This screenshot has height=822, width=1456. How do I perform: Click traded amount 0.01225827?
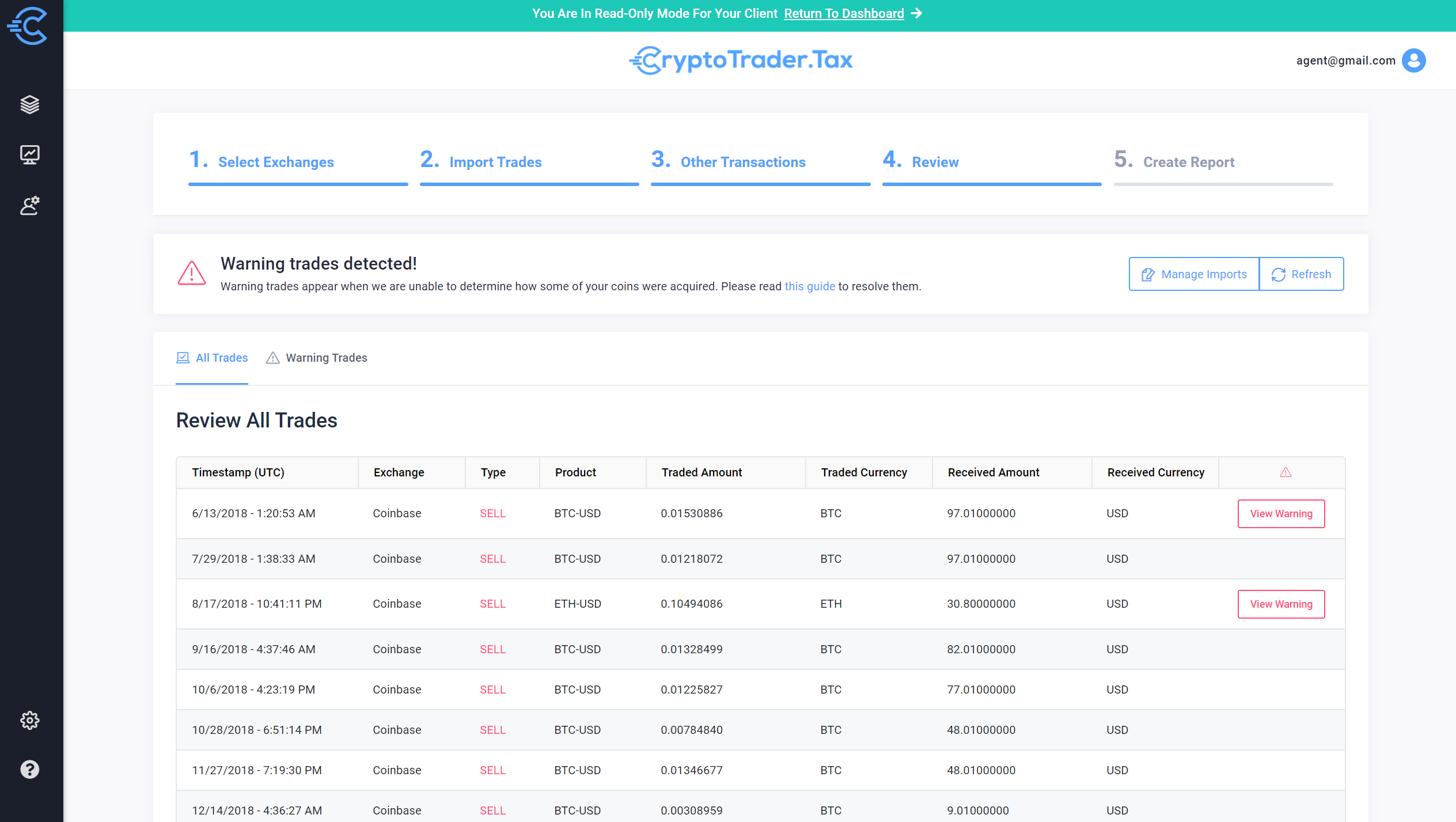click(692, 690)
